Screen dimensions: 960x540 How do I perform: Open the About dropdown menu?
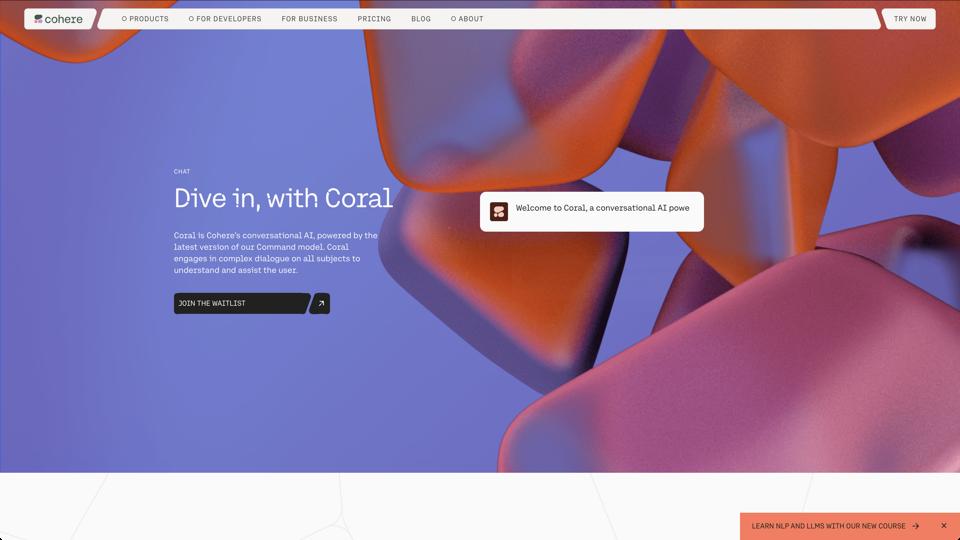click(x=471, y=19)
